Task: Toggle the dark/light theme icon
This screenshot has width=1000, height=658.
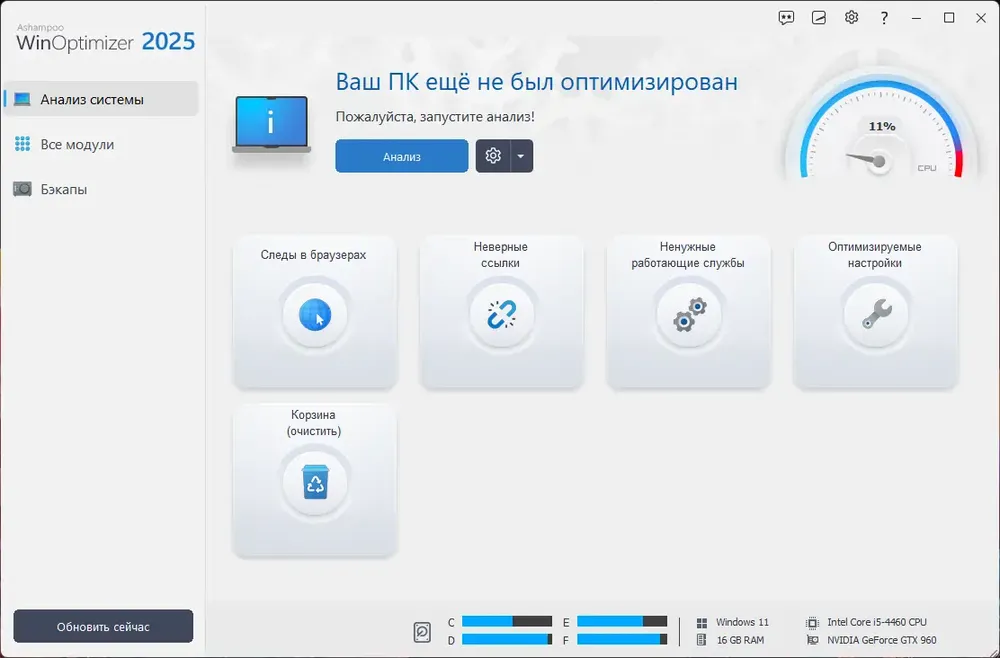Action: 819,18
